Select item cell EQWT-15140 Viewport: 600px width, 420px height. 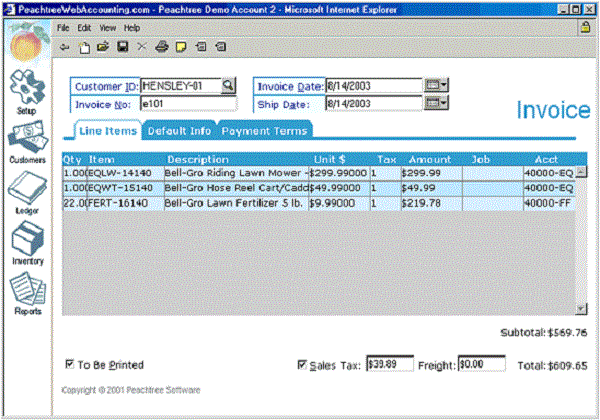[x=126, y=188]
